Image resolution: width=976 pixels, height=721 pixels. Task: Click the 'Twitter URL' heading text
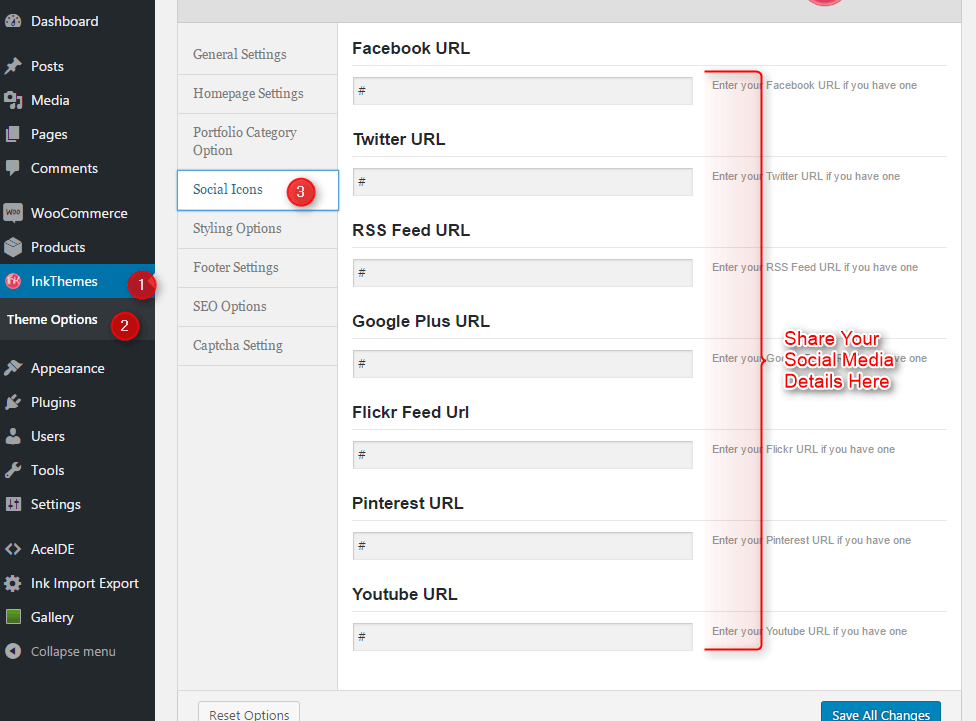(399, 139)
